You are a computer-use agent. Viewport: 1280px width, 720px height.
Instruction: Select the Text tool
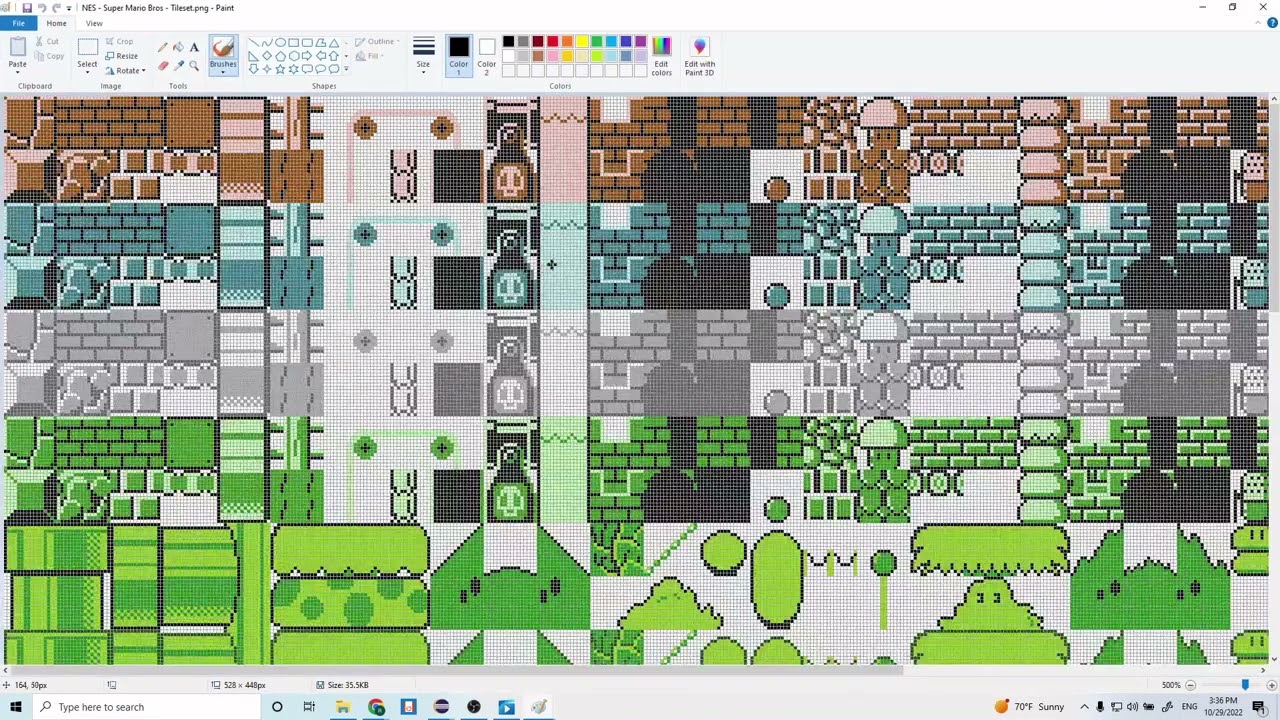coord(194,47)
